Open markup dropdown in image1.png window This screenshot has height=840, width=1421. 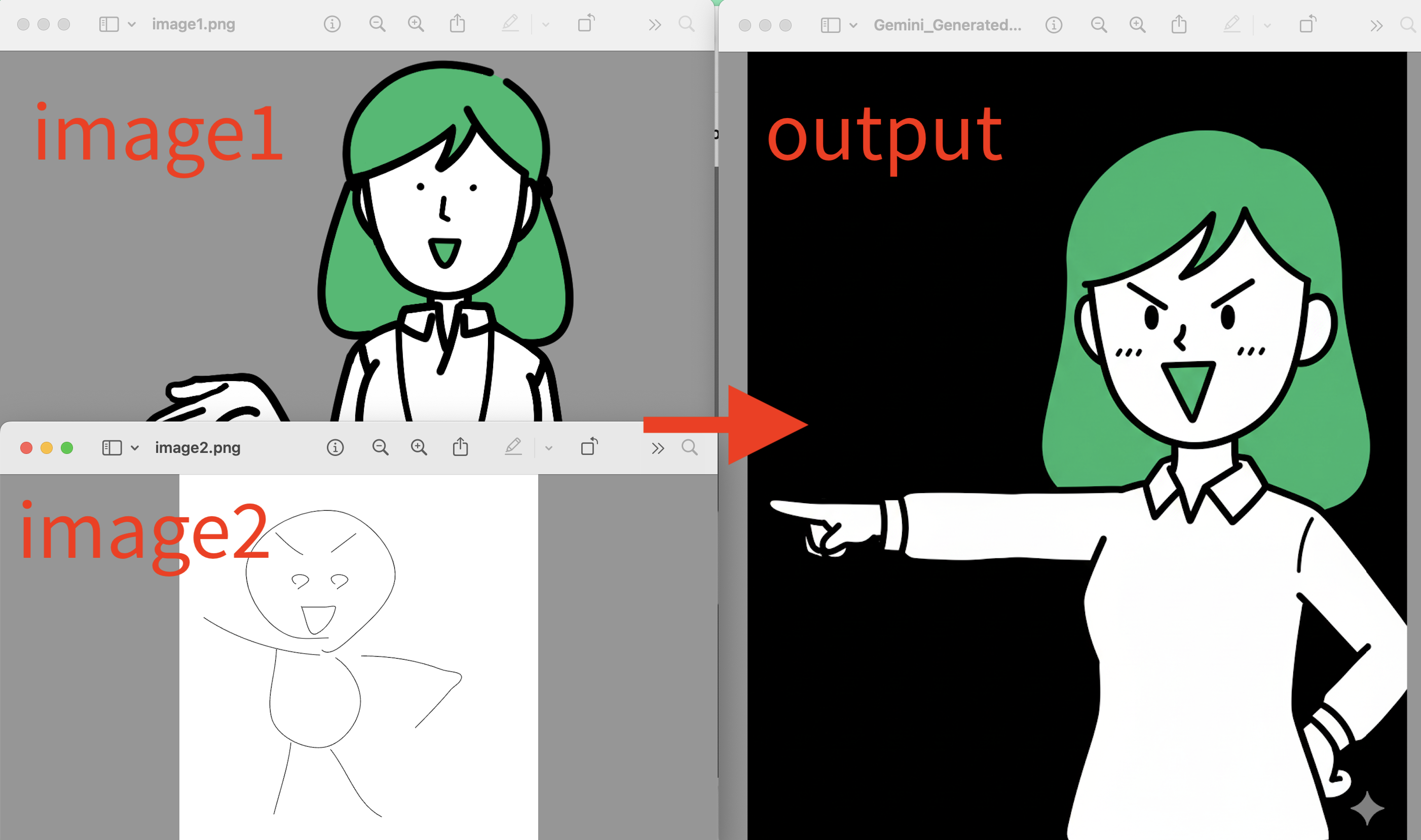pyautogui.click(x=546, y=25)
